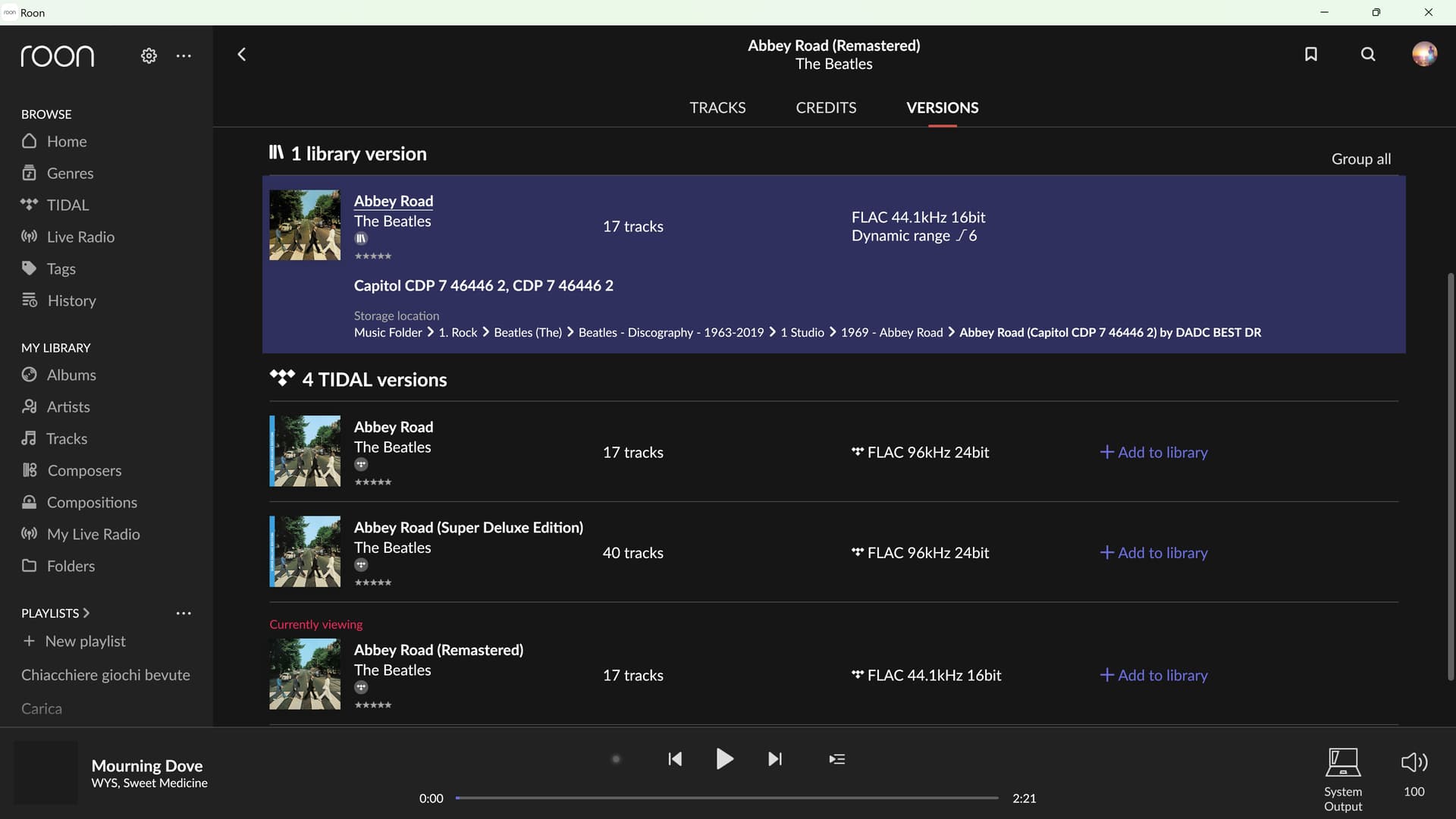
Task: Open the user profile avatar
Action: [1424, 54]
